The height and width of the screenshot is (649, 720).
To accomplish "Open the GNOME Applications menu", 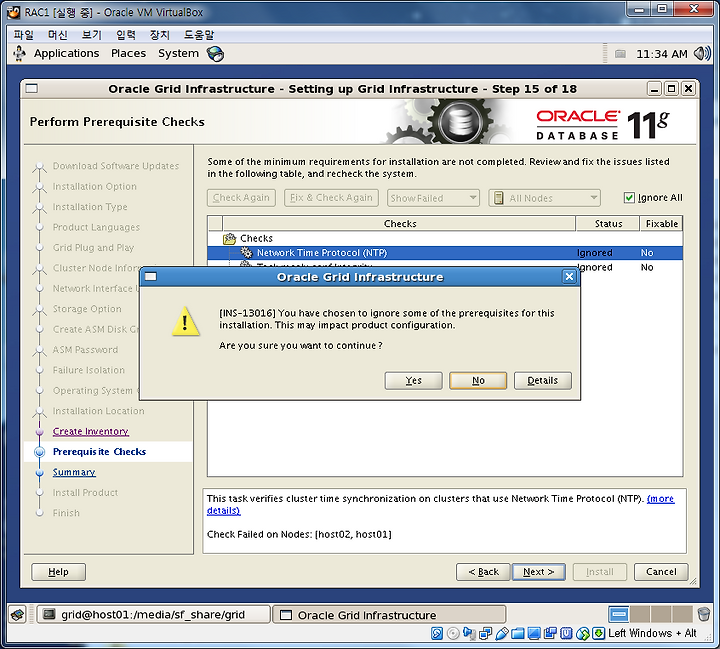I will (x=66, y=53).
